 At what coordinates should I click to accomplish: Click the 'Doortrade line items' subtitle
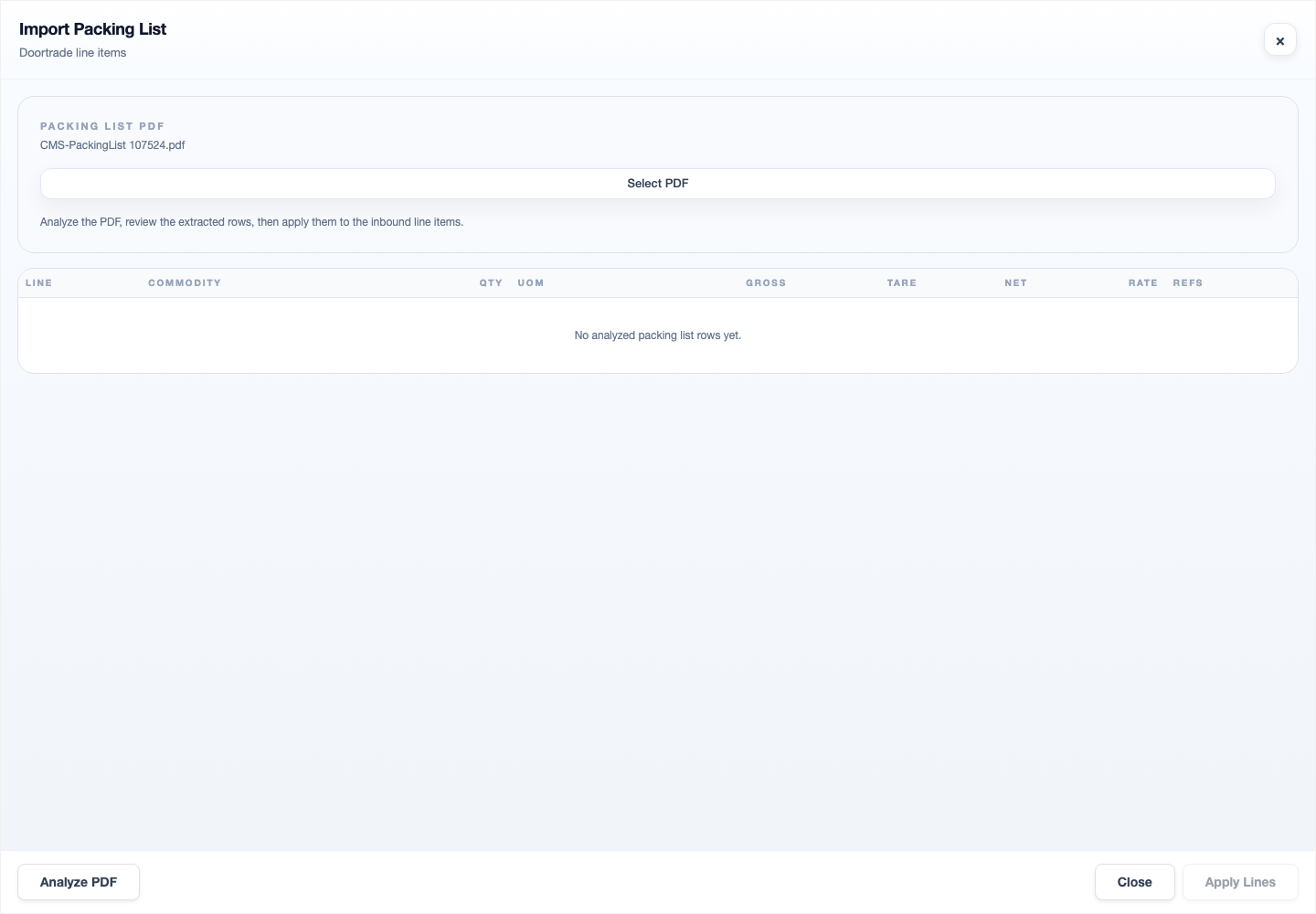click(73, 53)
